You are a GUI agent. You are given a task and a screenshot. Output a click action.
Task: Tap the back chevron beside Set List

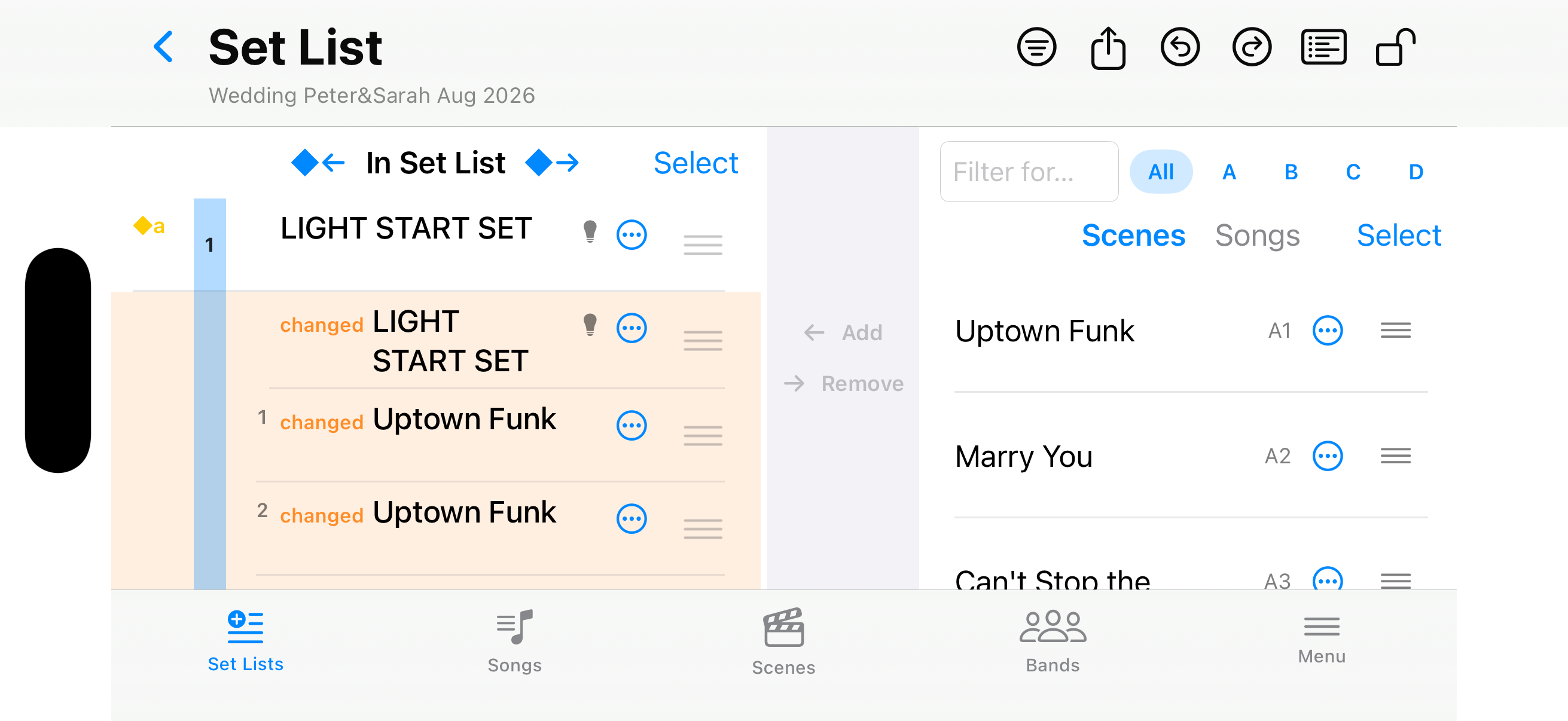(163, 47)
